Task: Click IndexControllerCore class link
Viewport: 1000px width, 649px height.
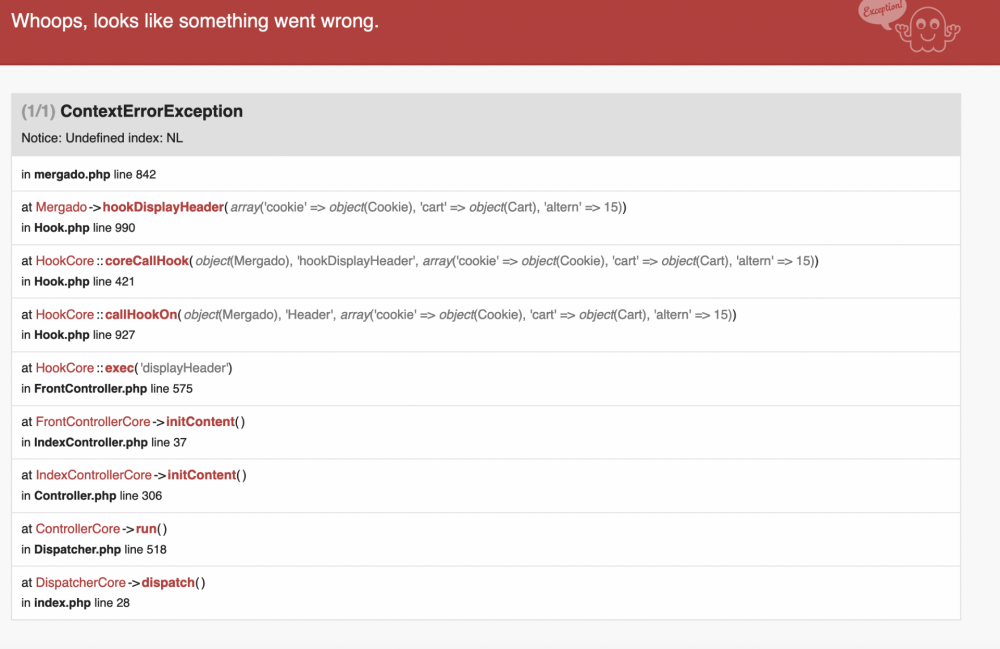Action: click(x=94, y=475)
